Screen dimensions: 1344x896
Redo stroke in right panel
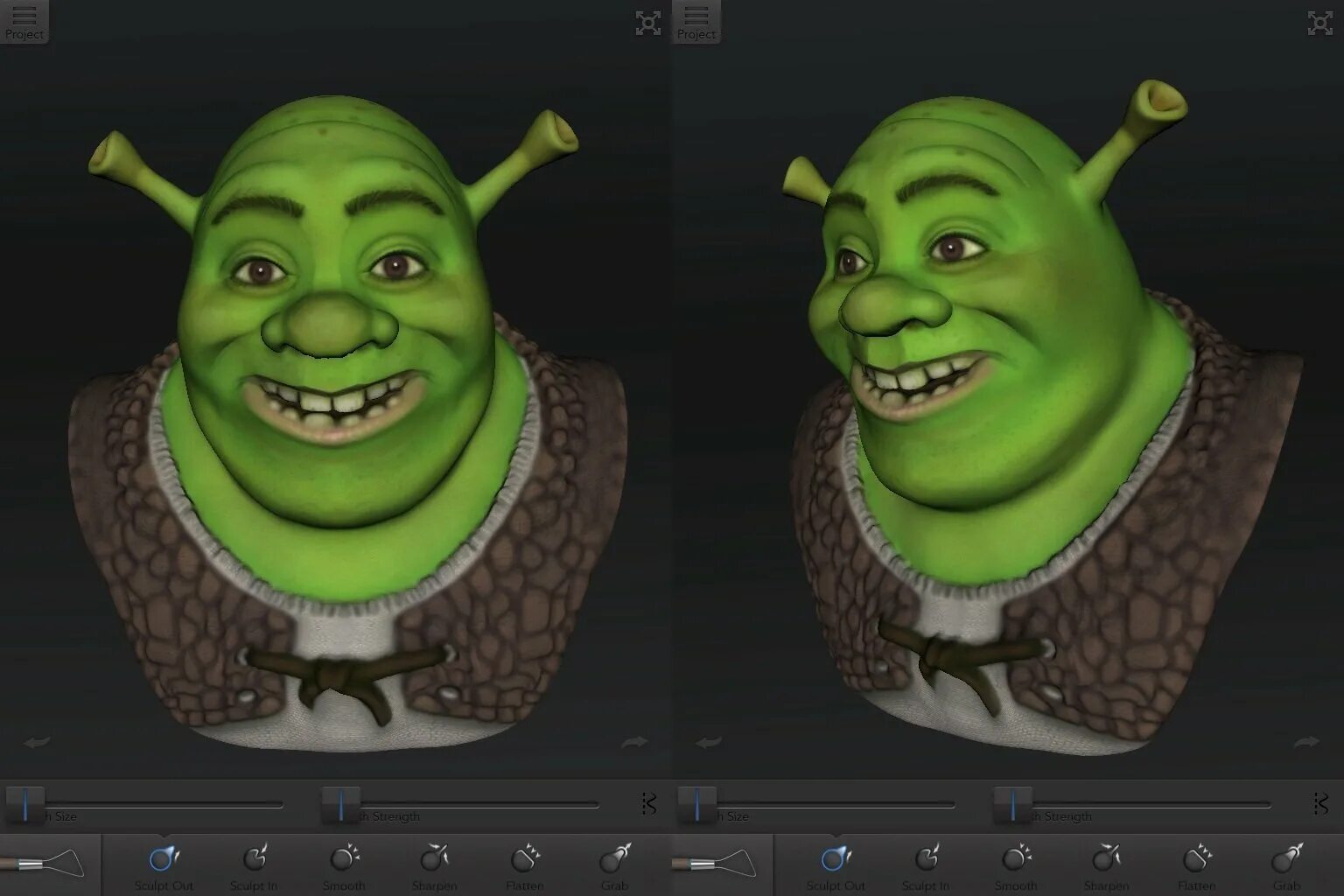click(1306, 743)
